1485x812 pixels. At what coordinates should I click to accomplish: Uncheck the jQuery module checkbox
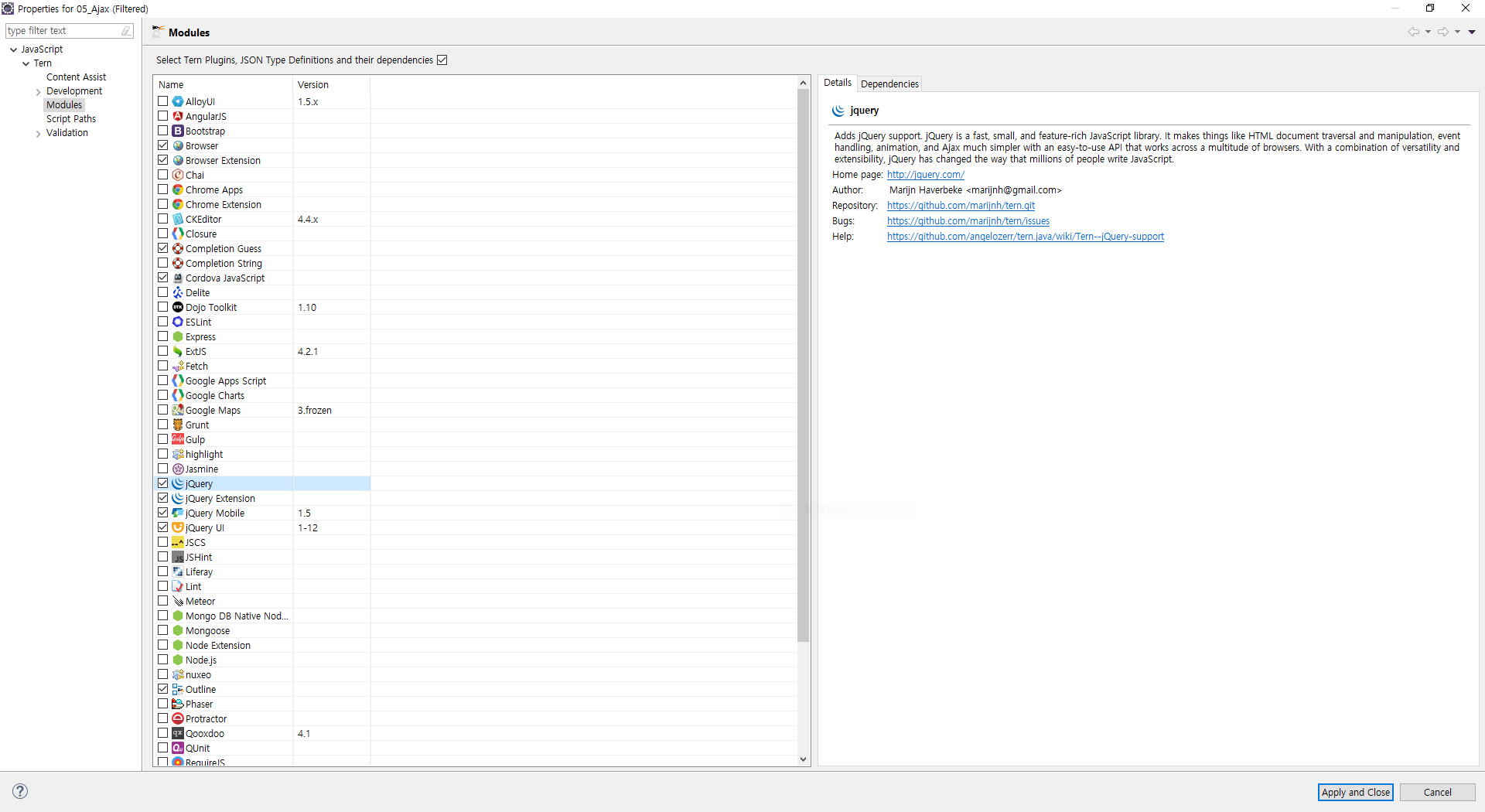[x=163, y=483]
